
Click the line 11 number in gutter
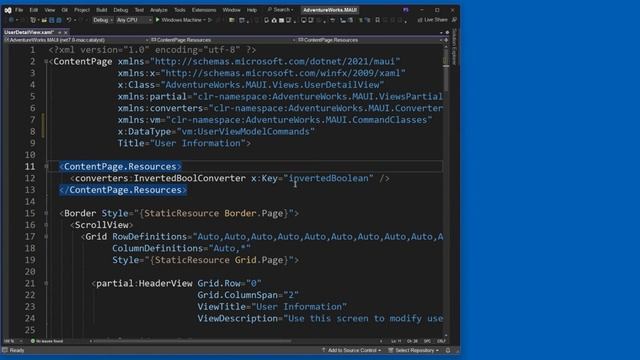click(30, 167)
